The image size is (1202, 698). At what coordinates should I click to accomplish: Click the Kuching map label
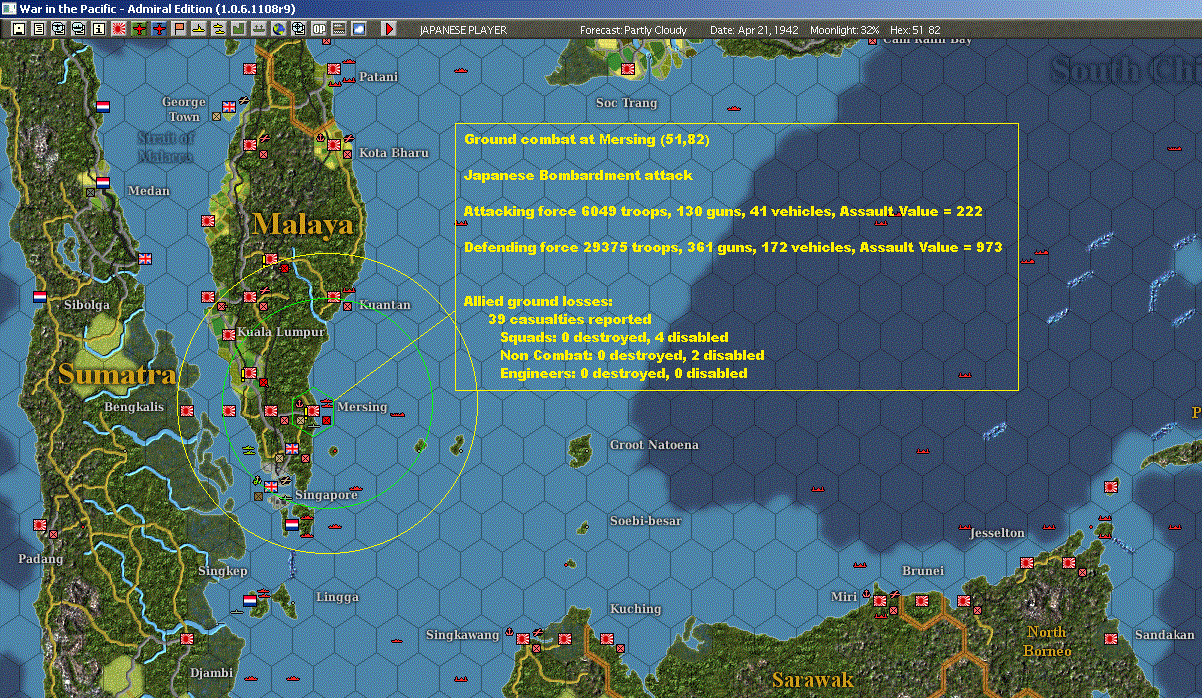pyautogui.click(x=636, y=608)
